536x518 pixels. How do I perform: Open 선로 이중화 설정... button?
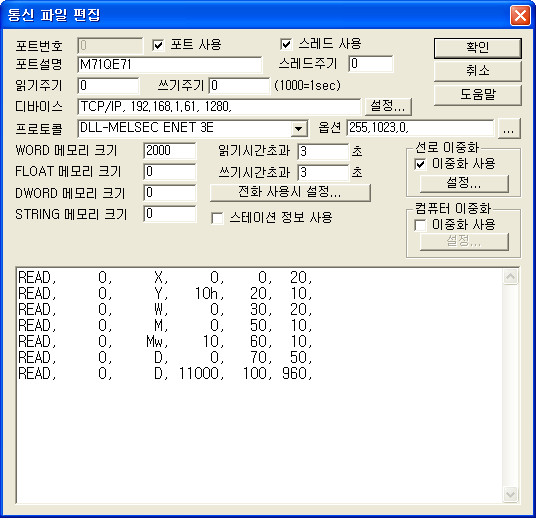[x=464, y=184]
